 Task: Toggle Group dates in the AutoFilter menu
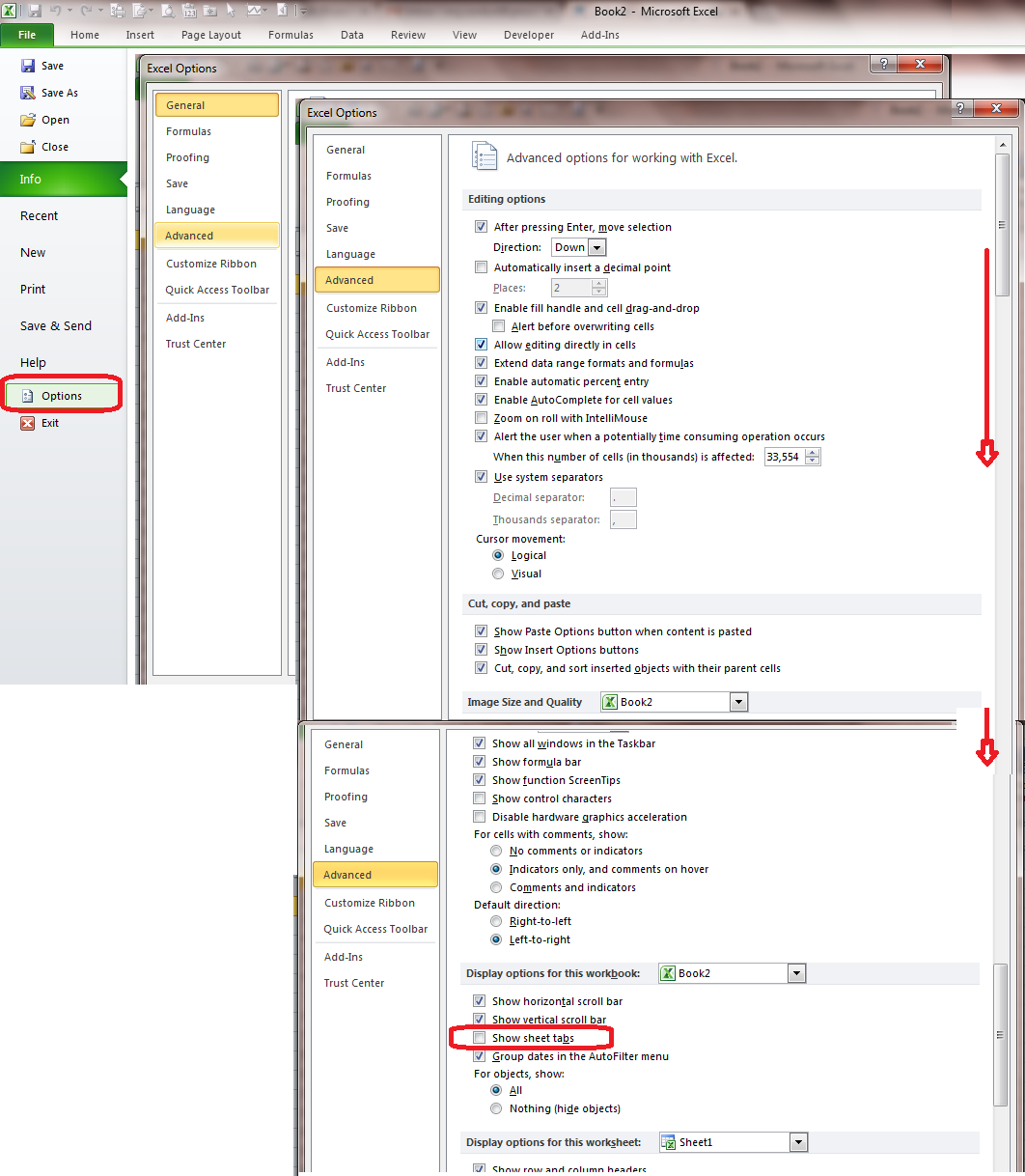(x=480, y=1056)
